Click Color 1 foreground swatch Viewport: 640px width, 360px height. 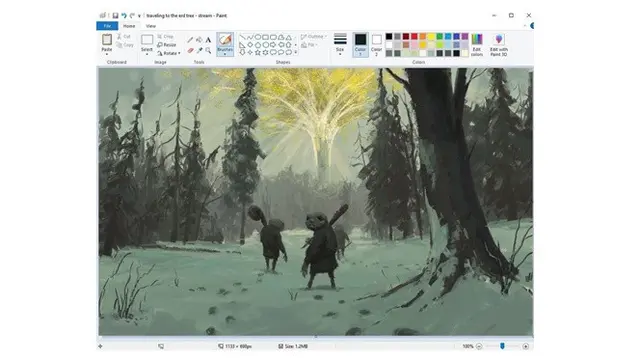click(360, 44)
